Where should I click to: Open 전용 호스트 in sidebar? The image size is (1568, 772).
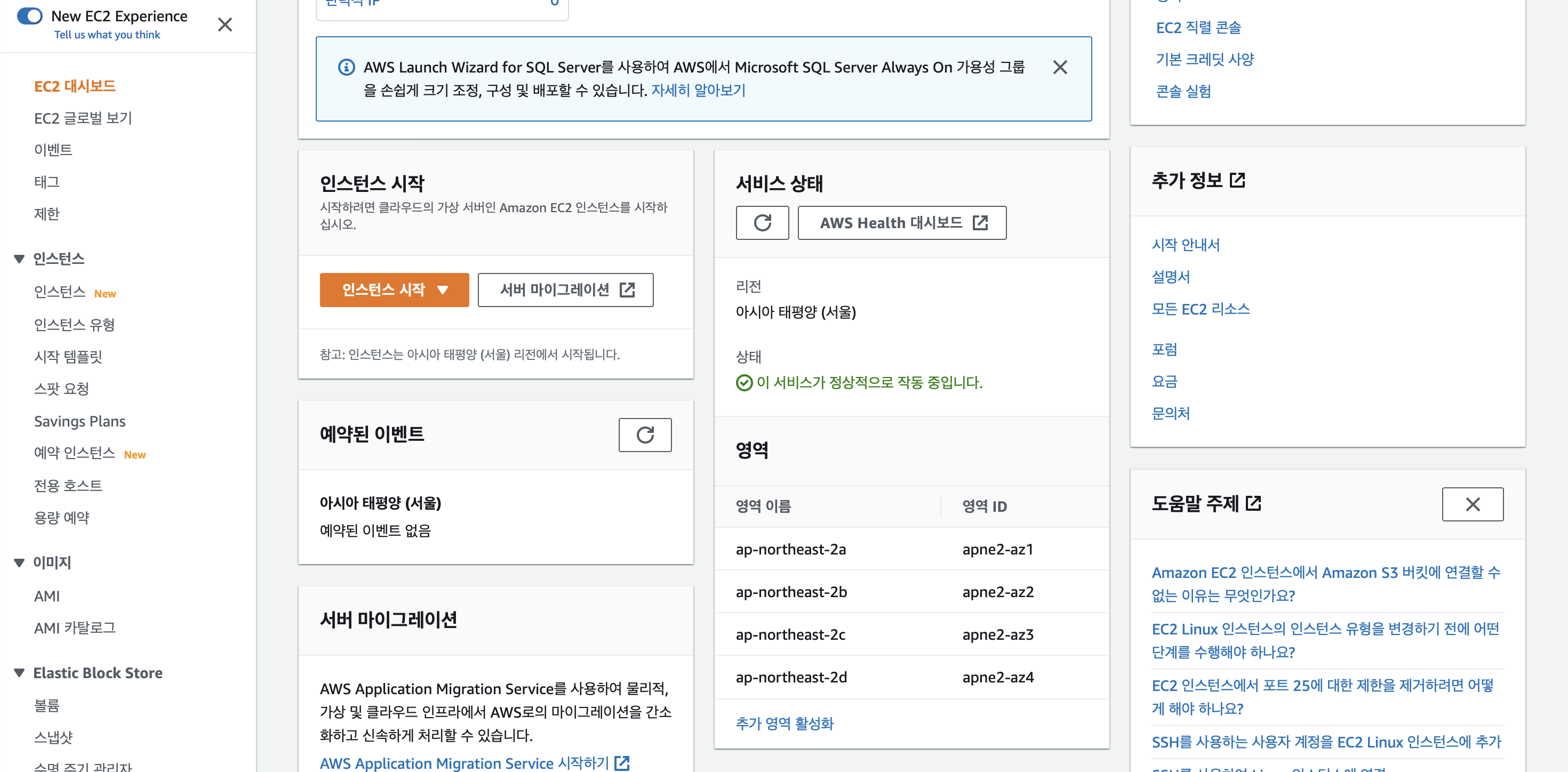68,486
